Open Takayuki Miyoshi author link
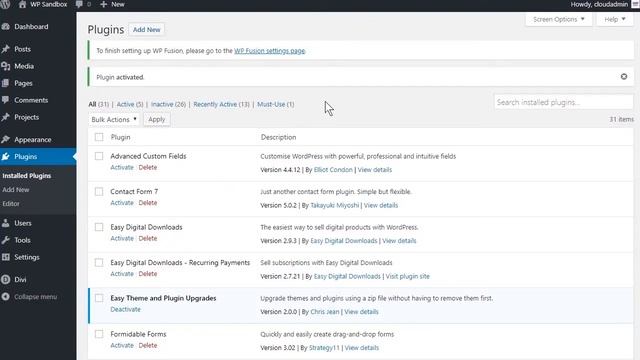The image size is (640, 360). coord(335,205)
